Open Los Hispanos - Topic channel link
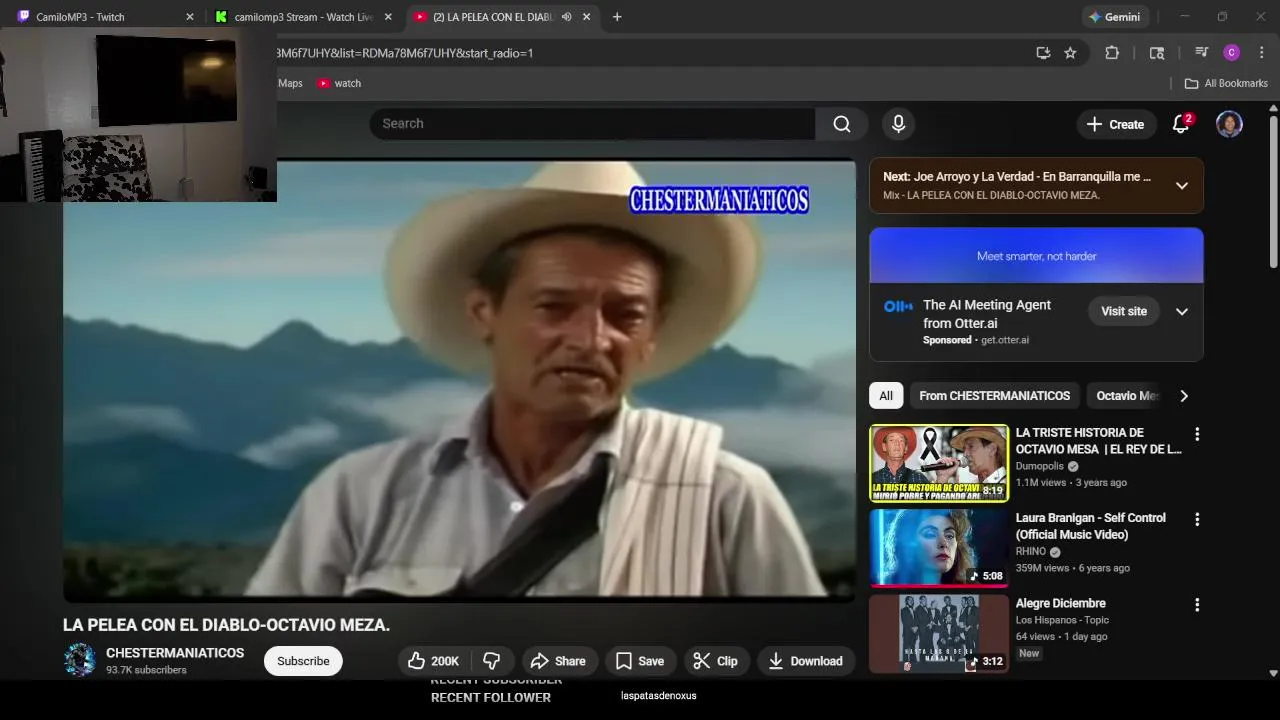The width and height of the screenshot is (1280, 720). 1062,620
